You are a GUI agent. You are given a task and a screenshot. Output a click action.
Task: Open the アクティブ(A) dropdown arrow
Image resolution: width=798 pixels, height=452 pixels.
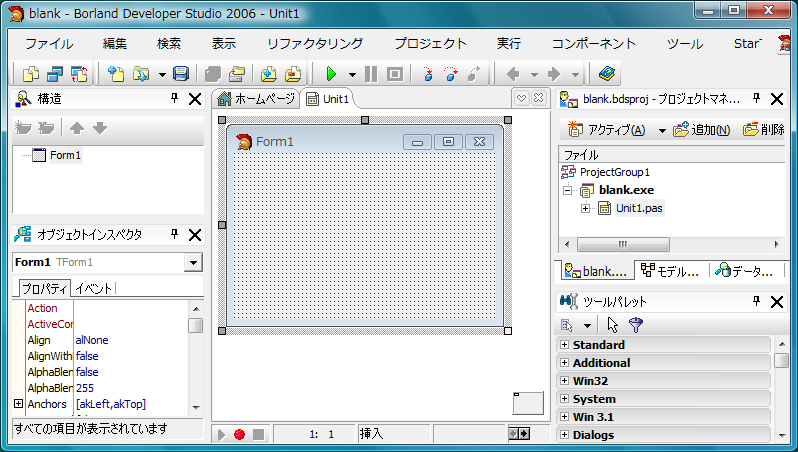662,131
